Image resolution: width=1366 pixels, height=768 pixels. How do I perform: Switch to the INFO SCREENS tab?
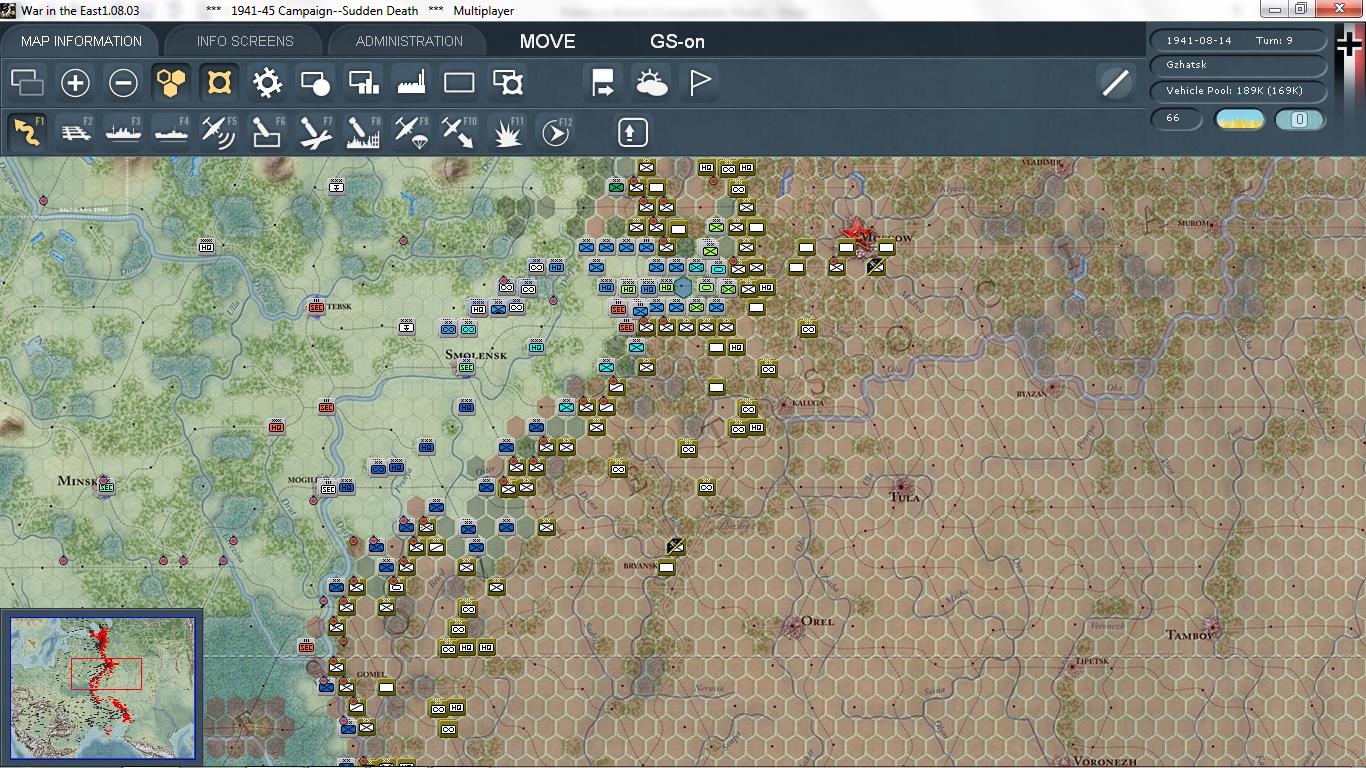pos(245,41)
